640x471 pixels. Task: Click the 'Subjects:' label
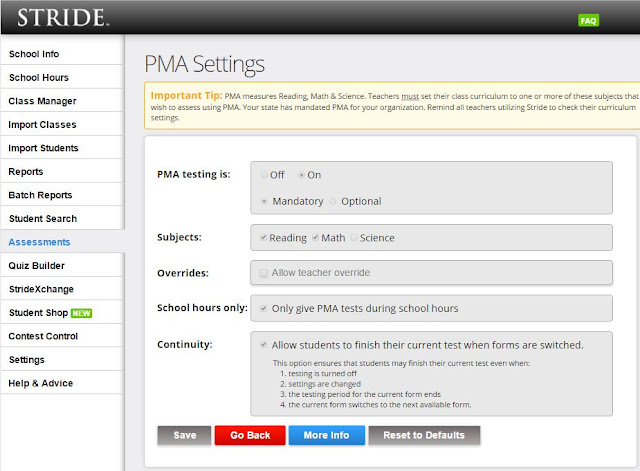click(179, 237)
